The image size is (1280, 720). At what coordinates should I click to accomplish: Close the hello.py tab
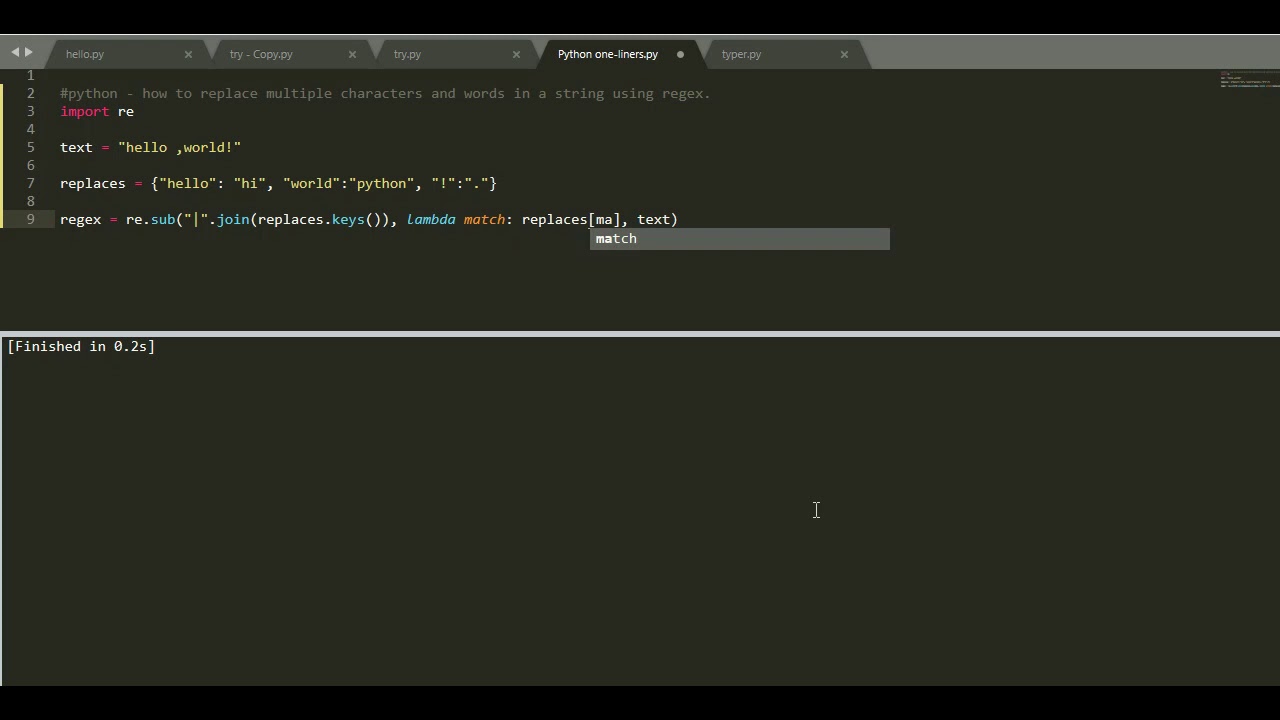point(188,54)
